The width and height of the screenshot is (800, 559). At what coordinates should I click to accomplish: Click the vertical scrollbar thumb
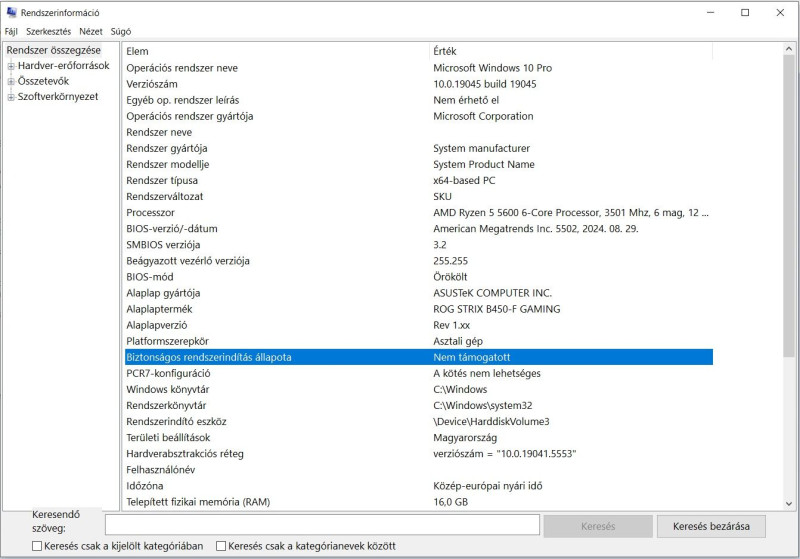pos(789,207)
